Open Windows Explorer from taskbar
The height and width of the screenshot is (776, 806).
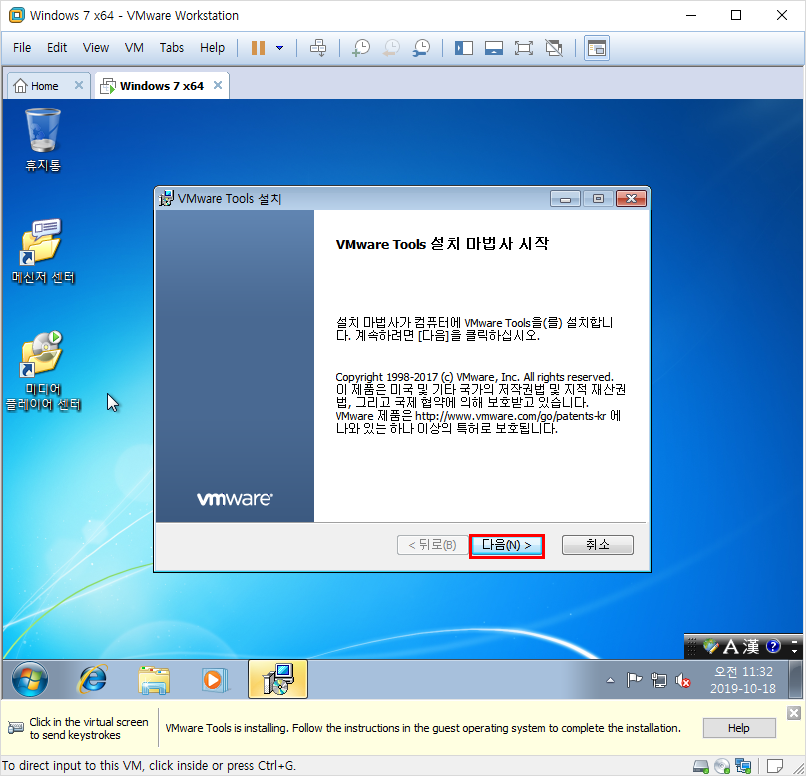point(154,679)
